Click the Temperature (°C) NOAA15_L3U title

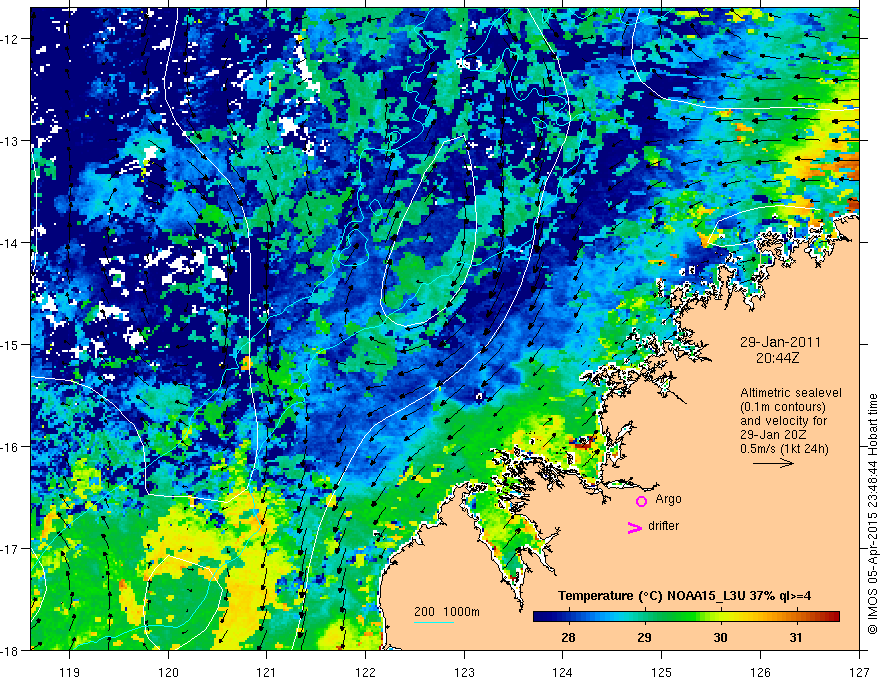pos(684,596)
